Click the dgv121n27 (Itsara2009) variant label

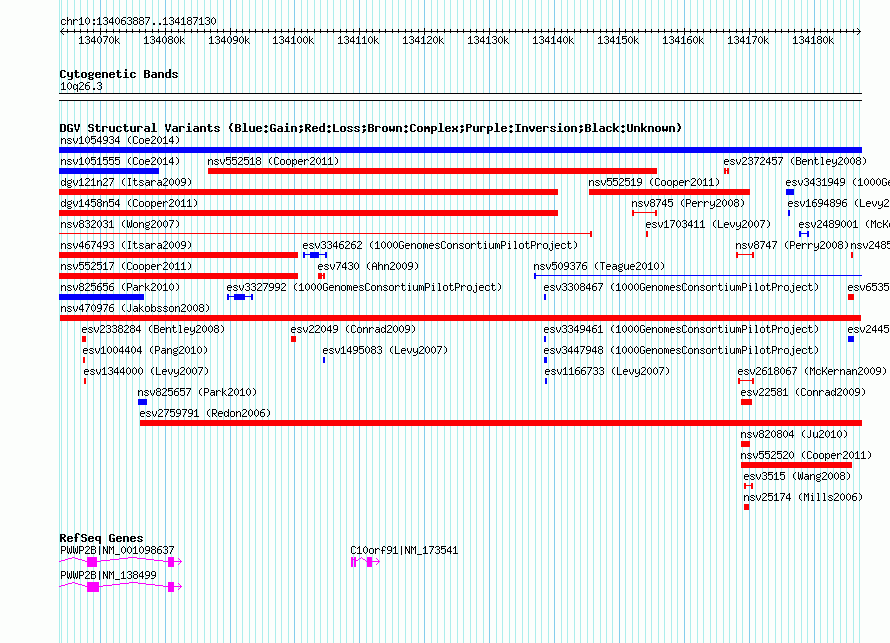[126, 182]
